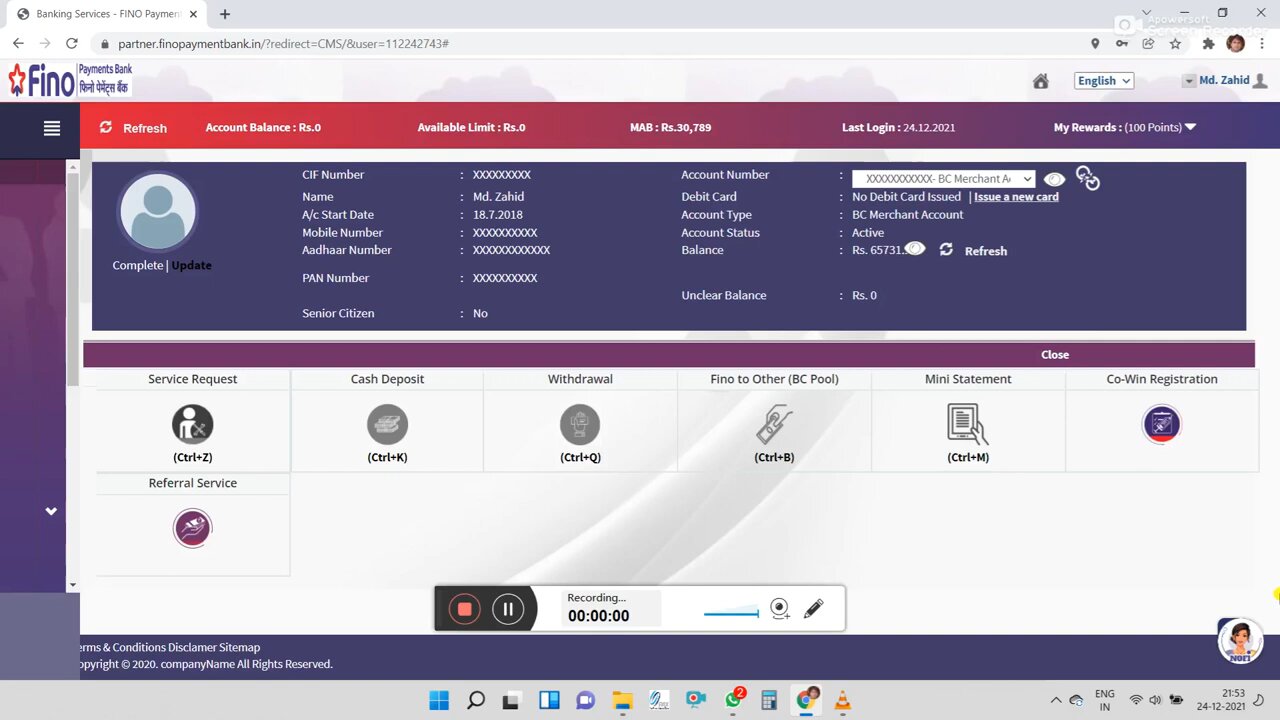Expand the Md. Zahid user menu
This screenshot has height=720, width=1280.
[x=1189, y=81]
